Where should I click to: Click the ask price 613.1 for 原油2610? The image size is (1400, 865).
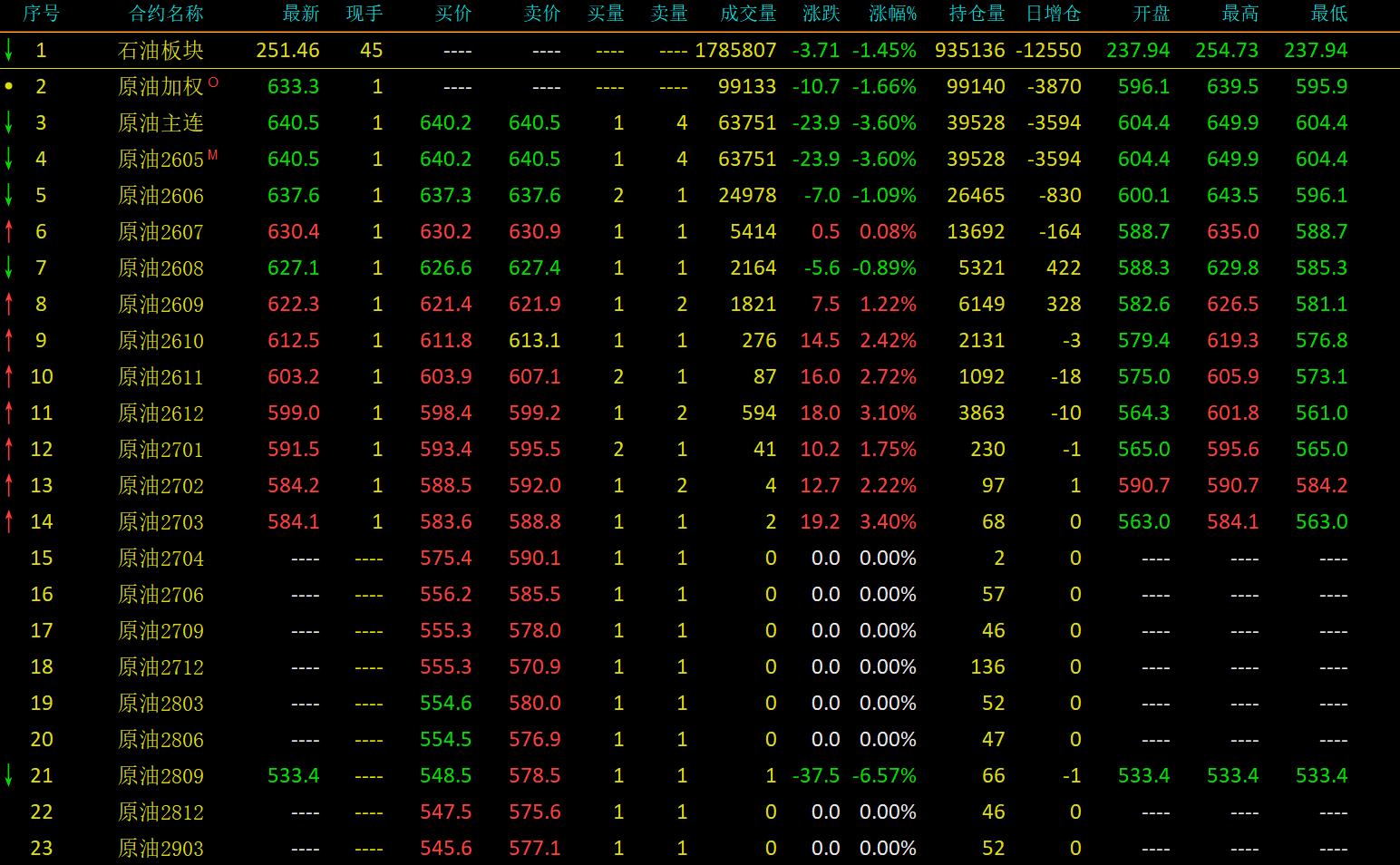(535, 341)
